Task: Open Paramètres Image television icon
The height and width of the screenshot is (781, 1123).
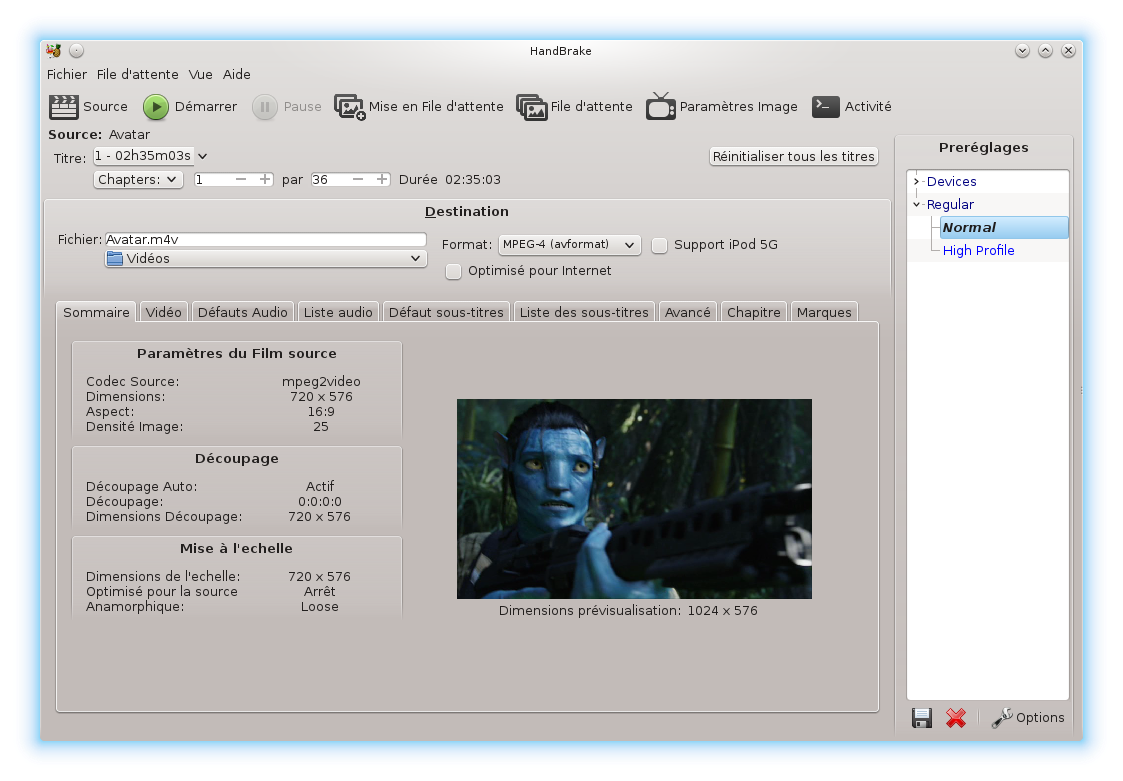Action: (x=660, y=106)
